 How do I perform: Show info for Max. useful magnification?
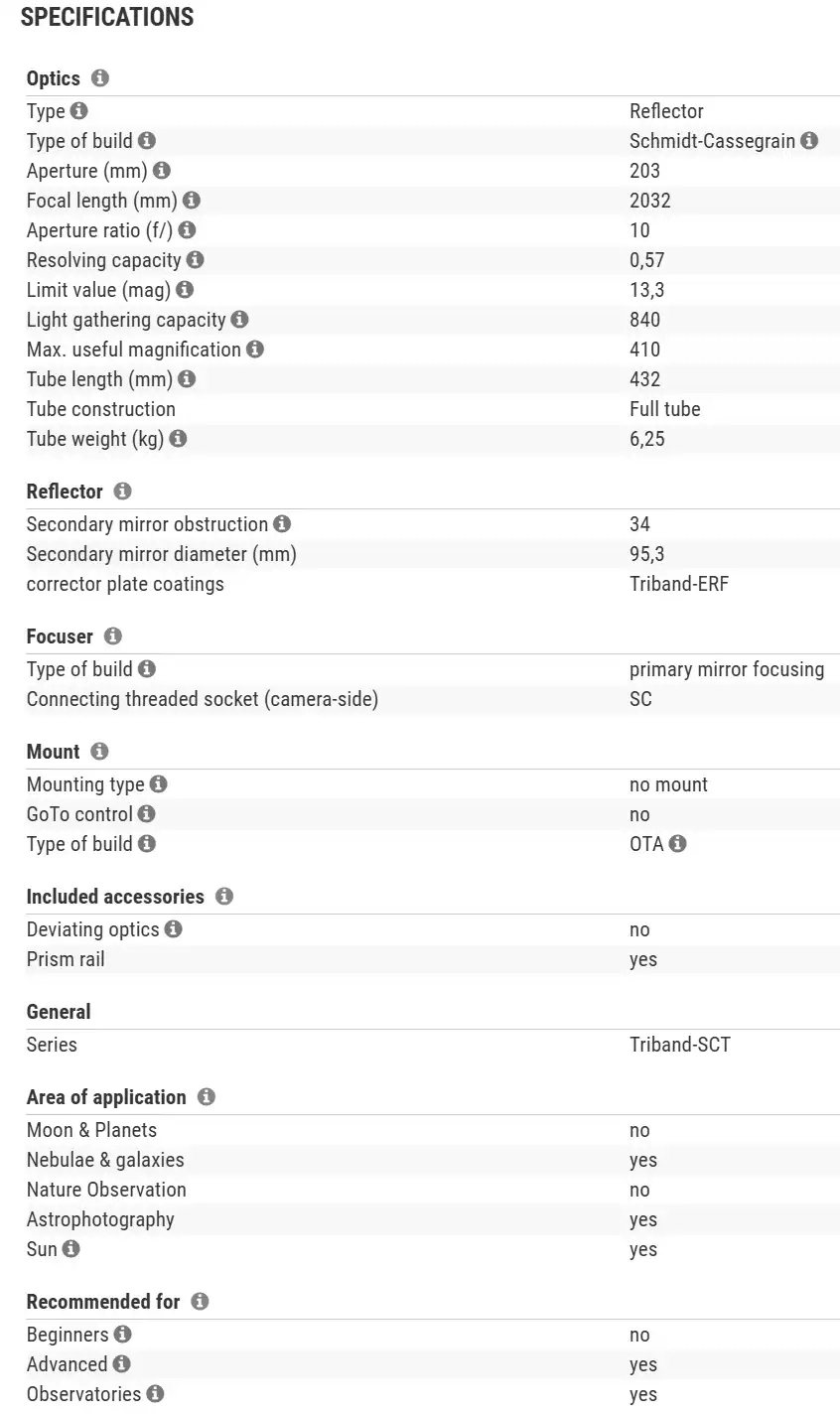pyautogui.click(x=255, y=350)
